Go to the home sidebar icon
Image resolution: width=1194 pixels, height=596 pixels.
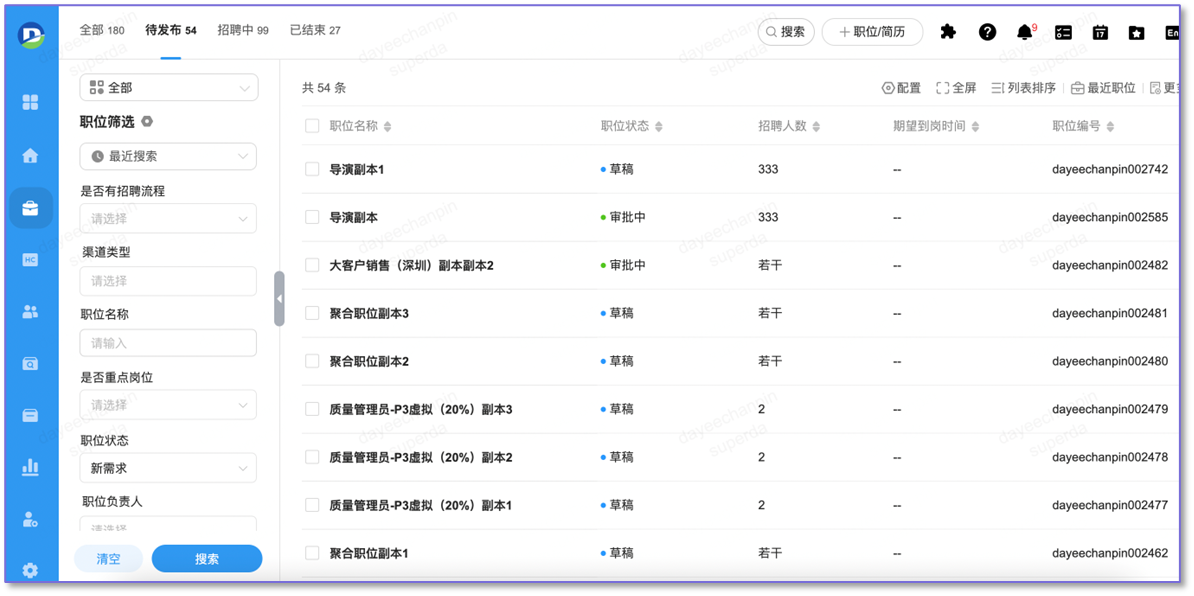pyautogui.click(x=30, y=156)
